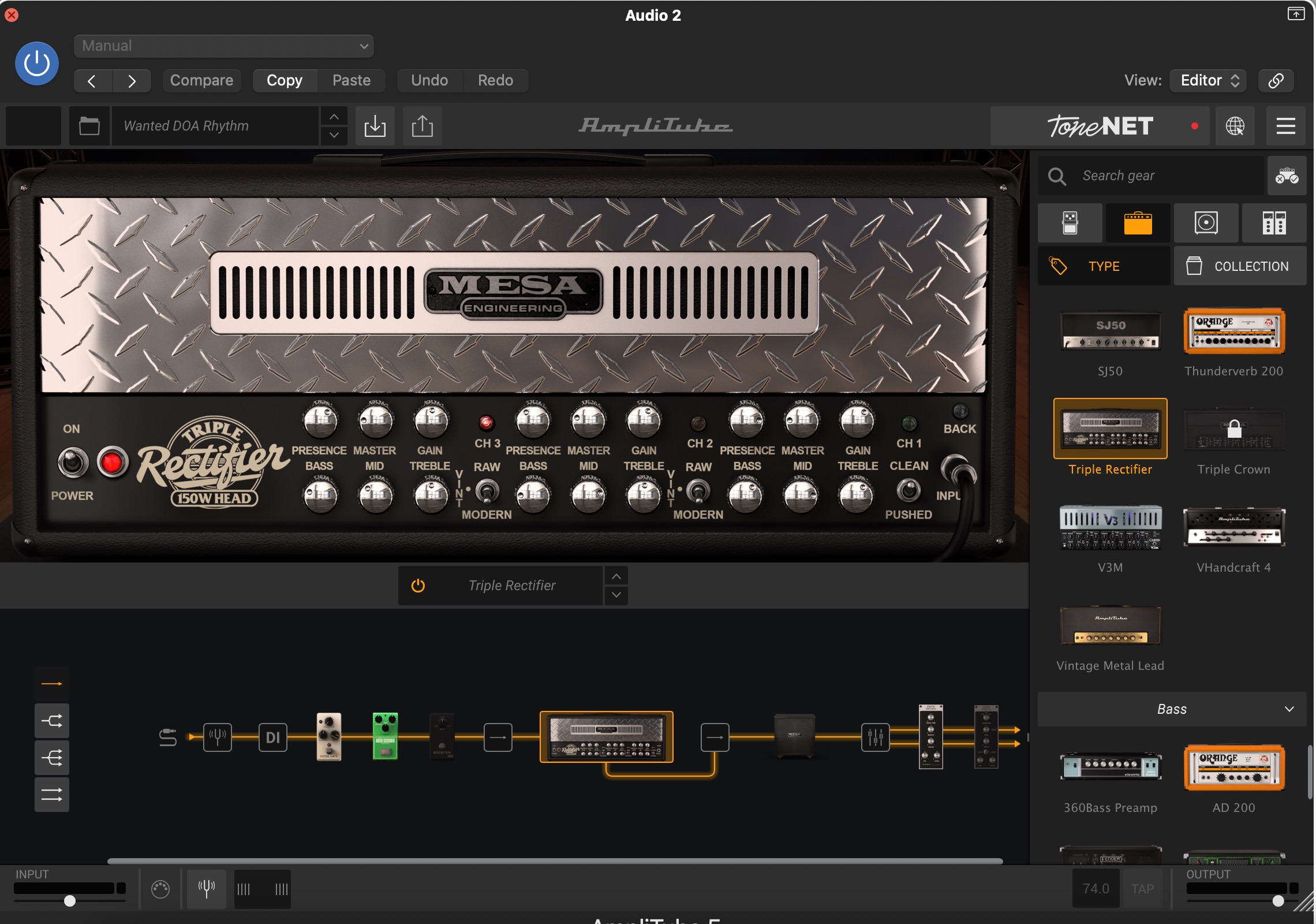
Task: Click the BACK panel view button
Action: 960,411
